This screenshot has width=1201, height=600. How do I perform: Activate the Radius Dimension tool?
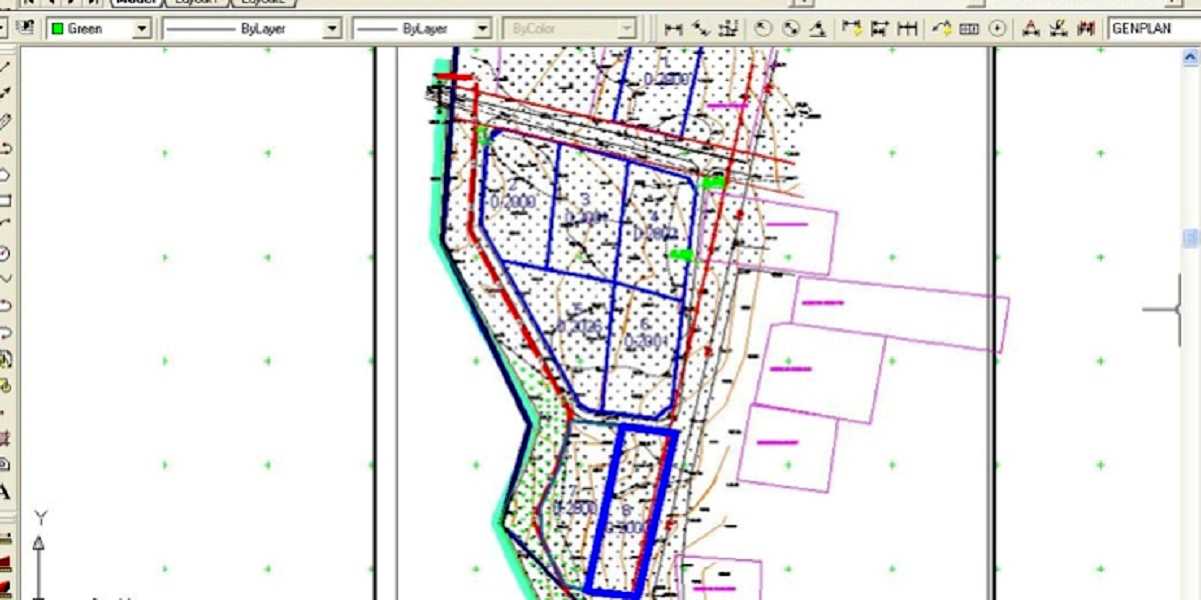click(763, 29)
